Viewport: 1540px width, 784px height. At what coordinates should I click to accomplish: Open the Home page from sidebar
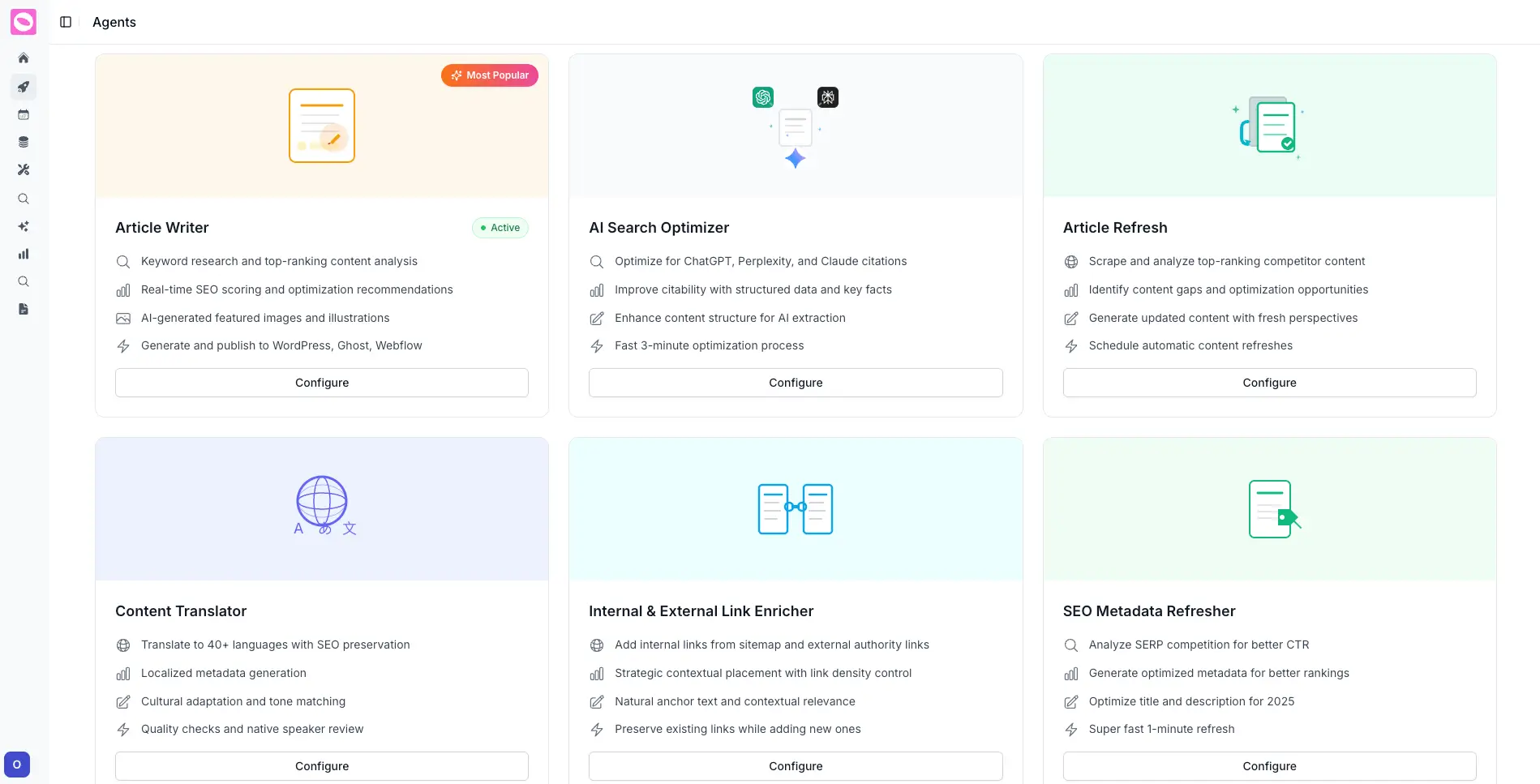tap(24, 58)
